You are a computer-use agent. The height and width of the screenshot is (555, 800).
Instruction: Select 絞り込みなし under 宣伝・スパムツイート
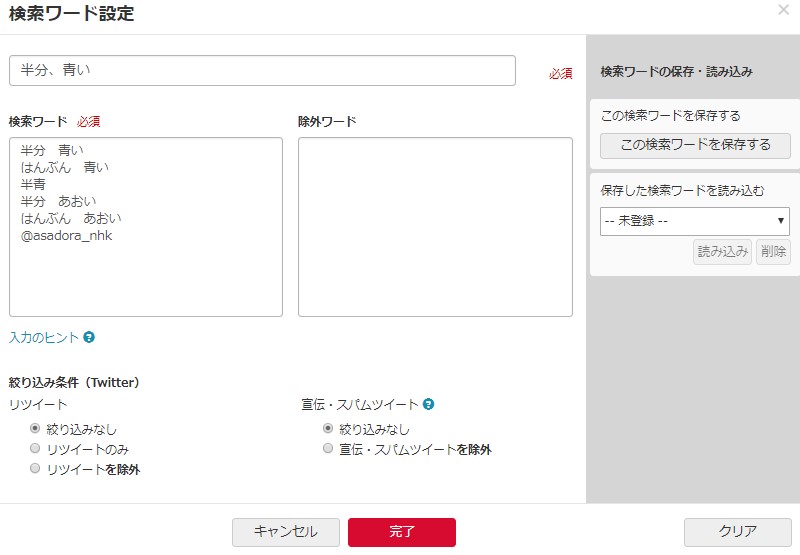click(x=328, y=429)
